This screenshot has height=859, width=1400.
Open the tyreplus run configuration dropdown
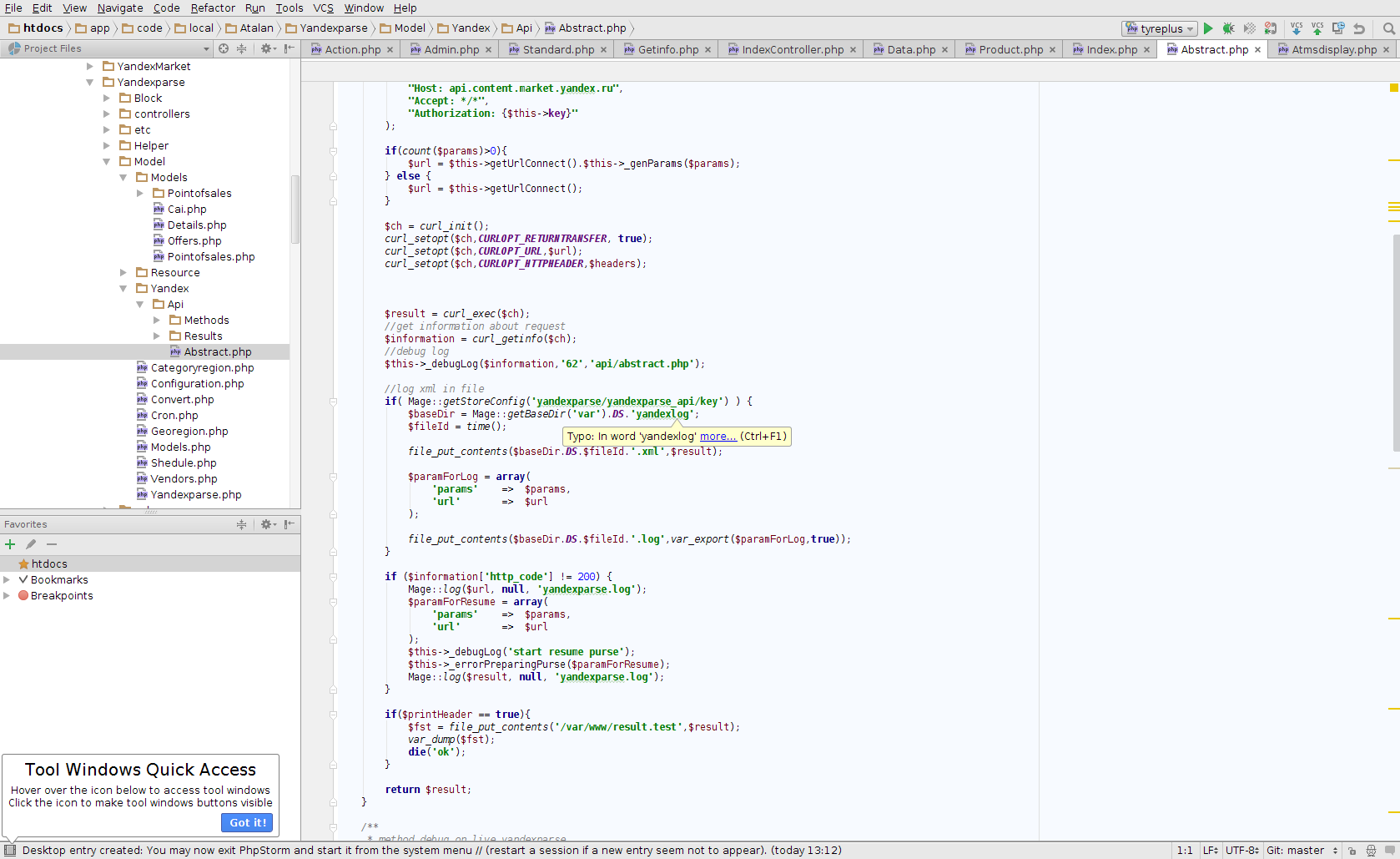click(x=1160, y=28)
